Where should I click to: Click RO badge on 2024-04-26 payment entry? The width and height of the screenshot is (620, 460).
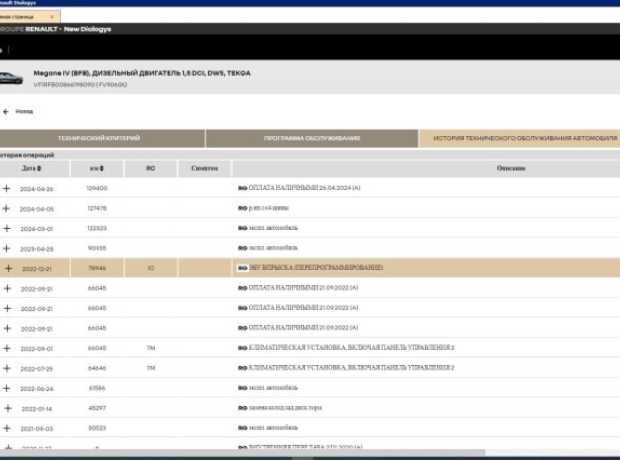tap(242, 188)
